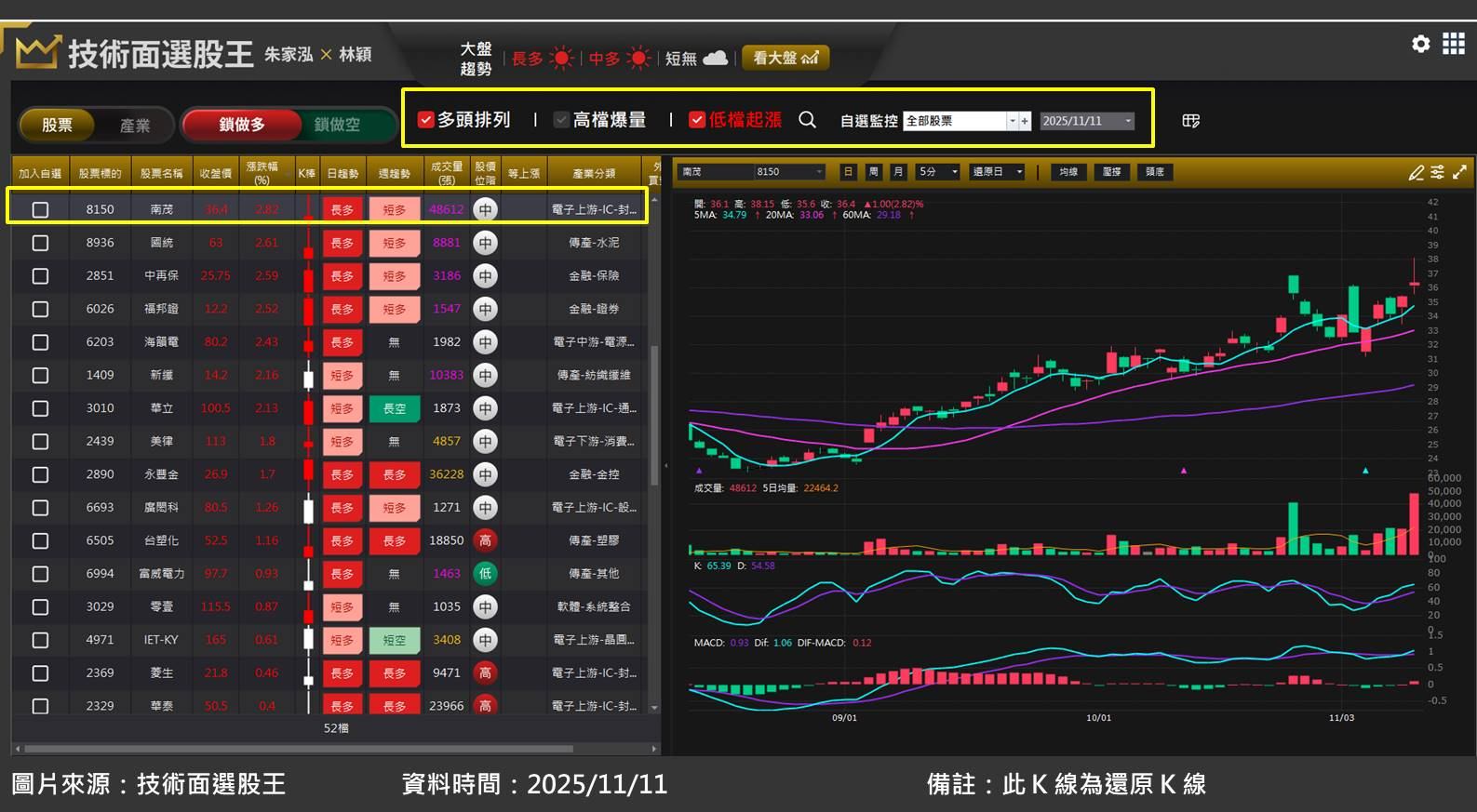Click the stock list horizontal scrollbar
This screenshot has height=812, width=1477.
click(298, 748)
